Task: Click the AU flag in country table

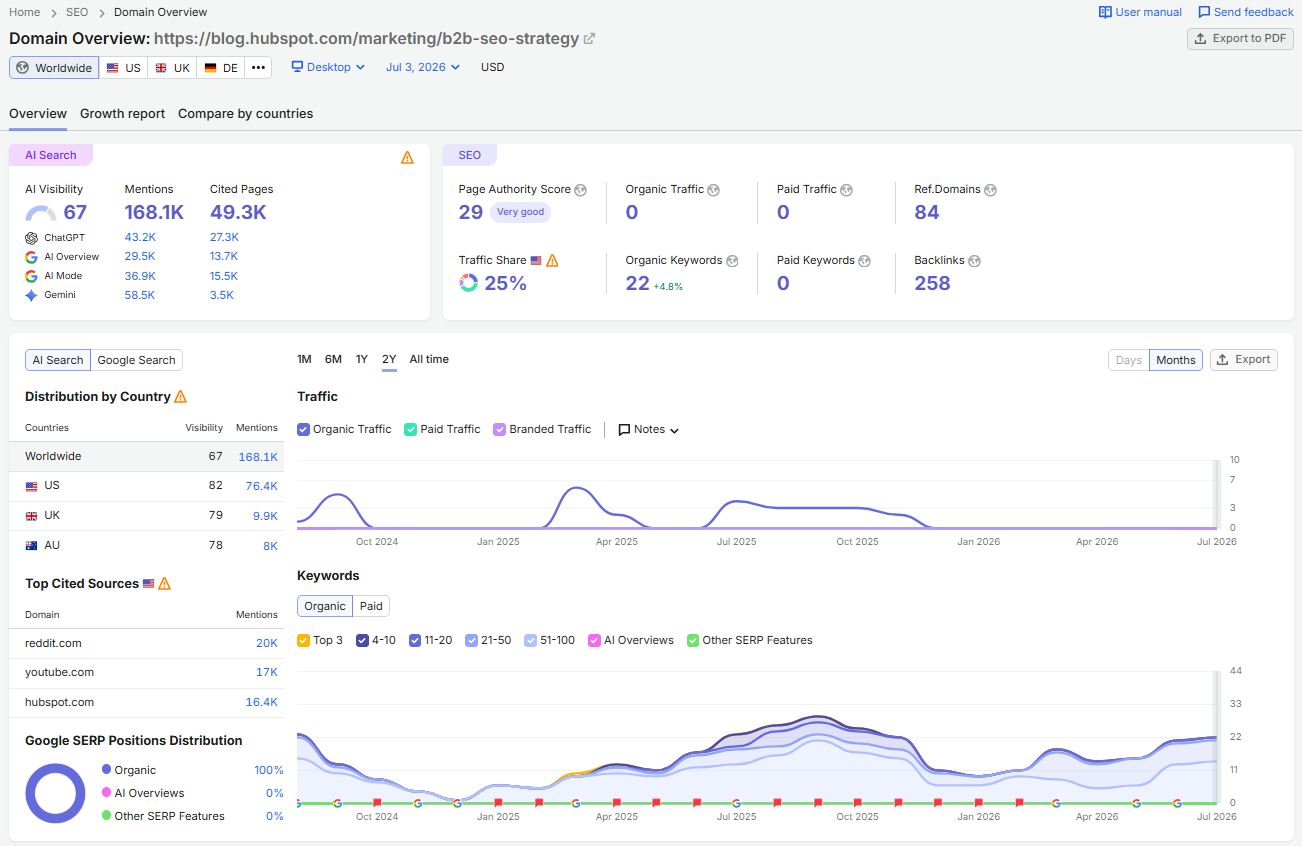Action: pyautogui.click(x=31, y=545)
